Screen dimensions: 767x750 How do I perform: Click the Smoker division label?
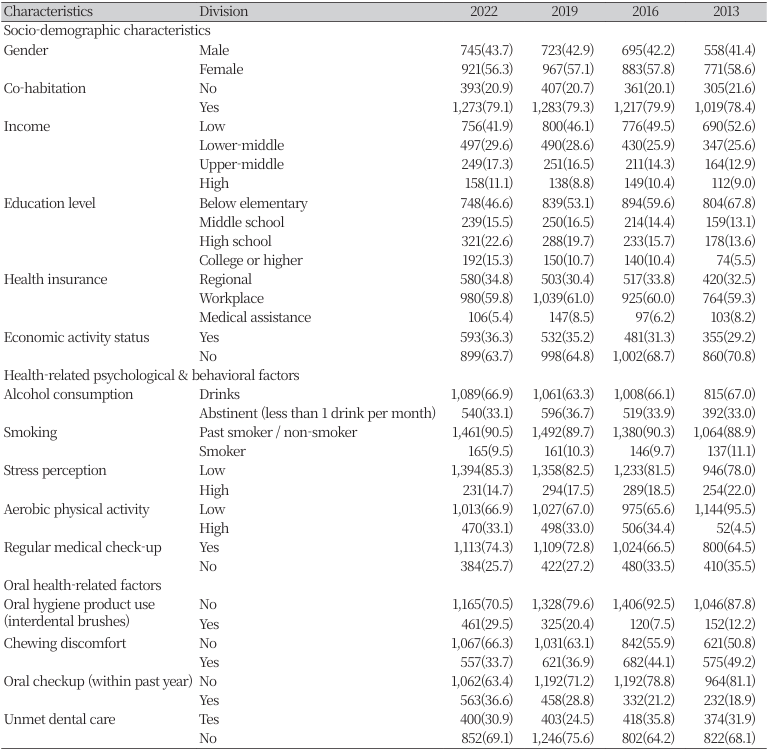222,452
